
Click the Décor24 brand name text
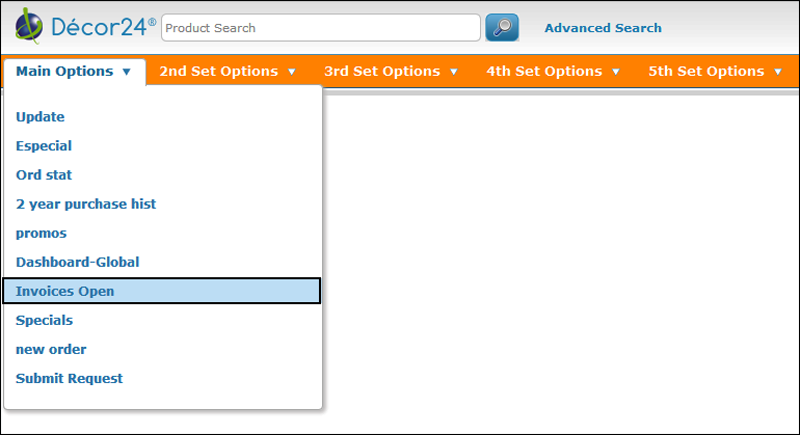[x=102, y=28]
